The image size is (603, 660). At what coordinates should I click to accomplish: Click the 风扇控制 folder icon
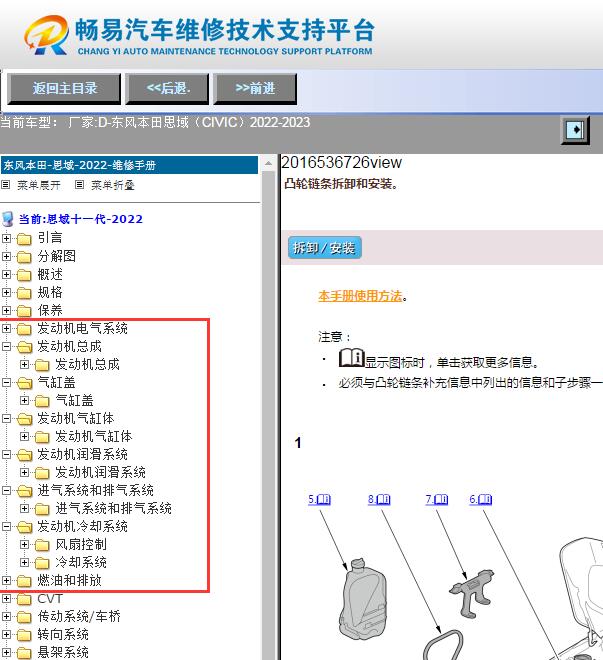(42, 545)
